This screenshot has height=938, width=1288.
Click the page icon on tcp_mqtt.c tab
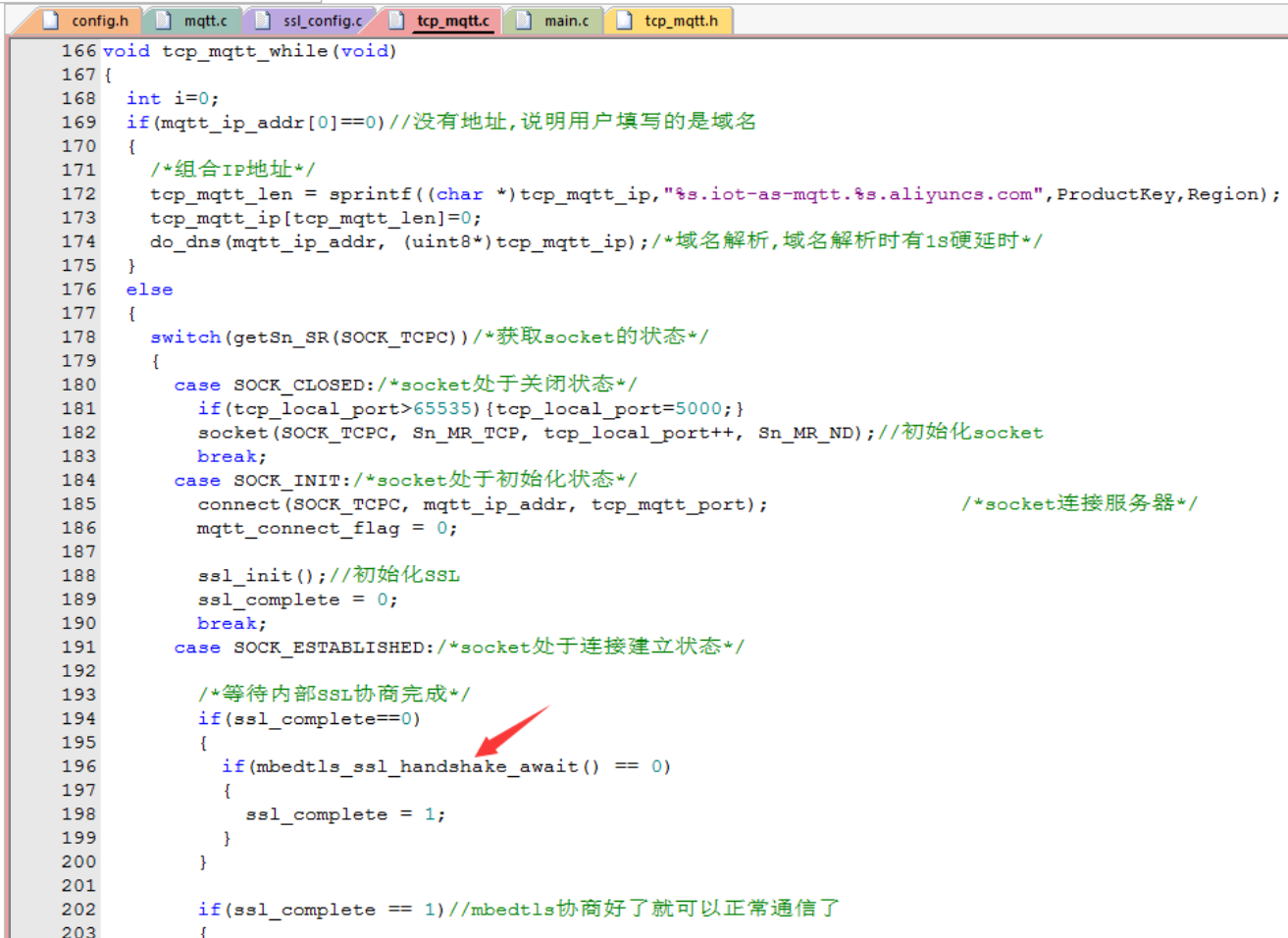coord(396,21)
